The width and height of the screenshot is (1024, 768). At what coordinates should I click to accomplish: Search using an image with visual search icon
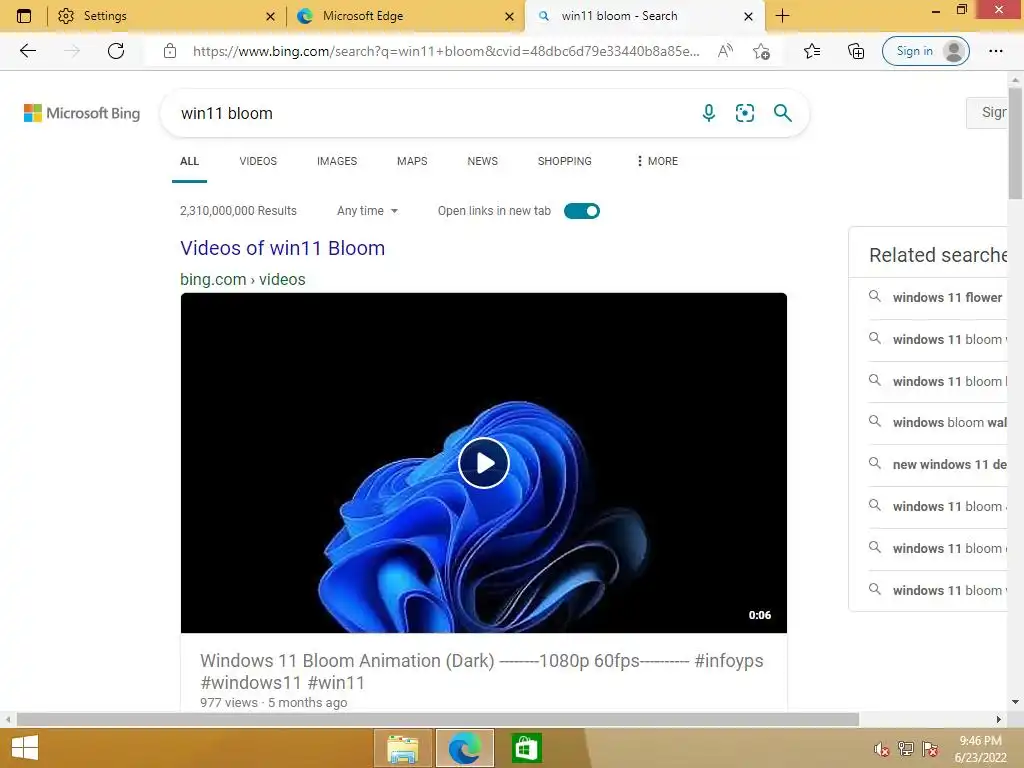[x=744, y=113]
